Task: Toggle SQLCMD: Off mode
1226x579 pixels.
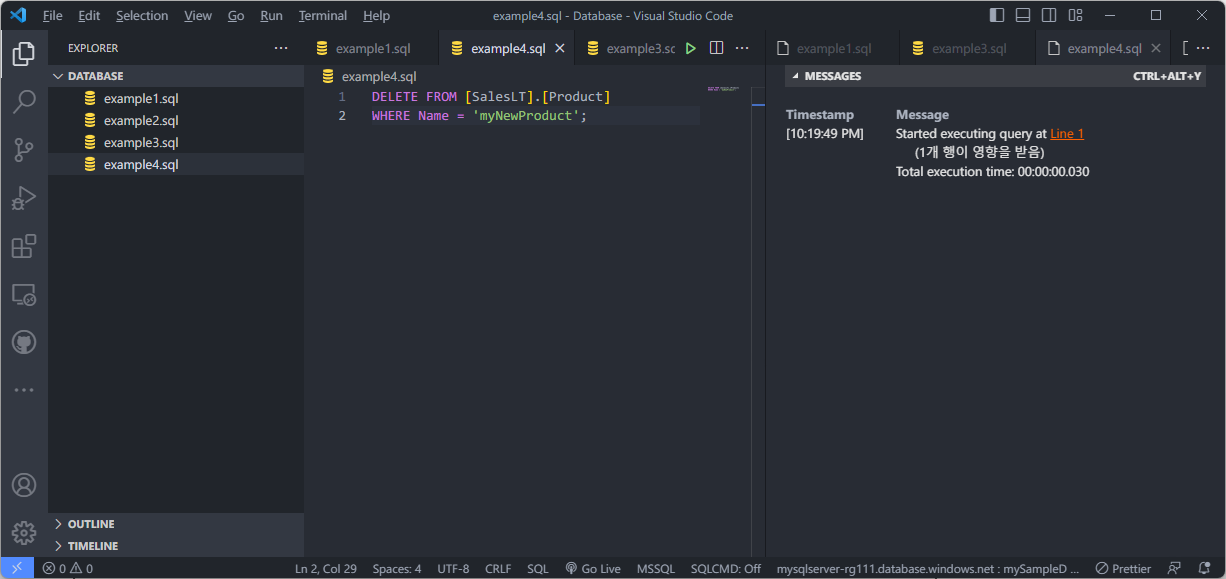Action: tap(726, 568)
